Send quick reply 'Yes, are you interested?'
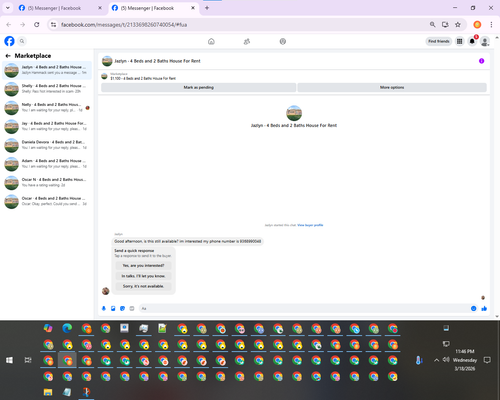Screen dimensions: 500x400 pyautogui.click(x=143, y=266)
